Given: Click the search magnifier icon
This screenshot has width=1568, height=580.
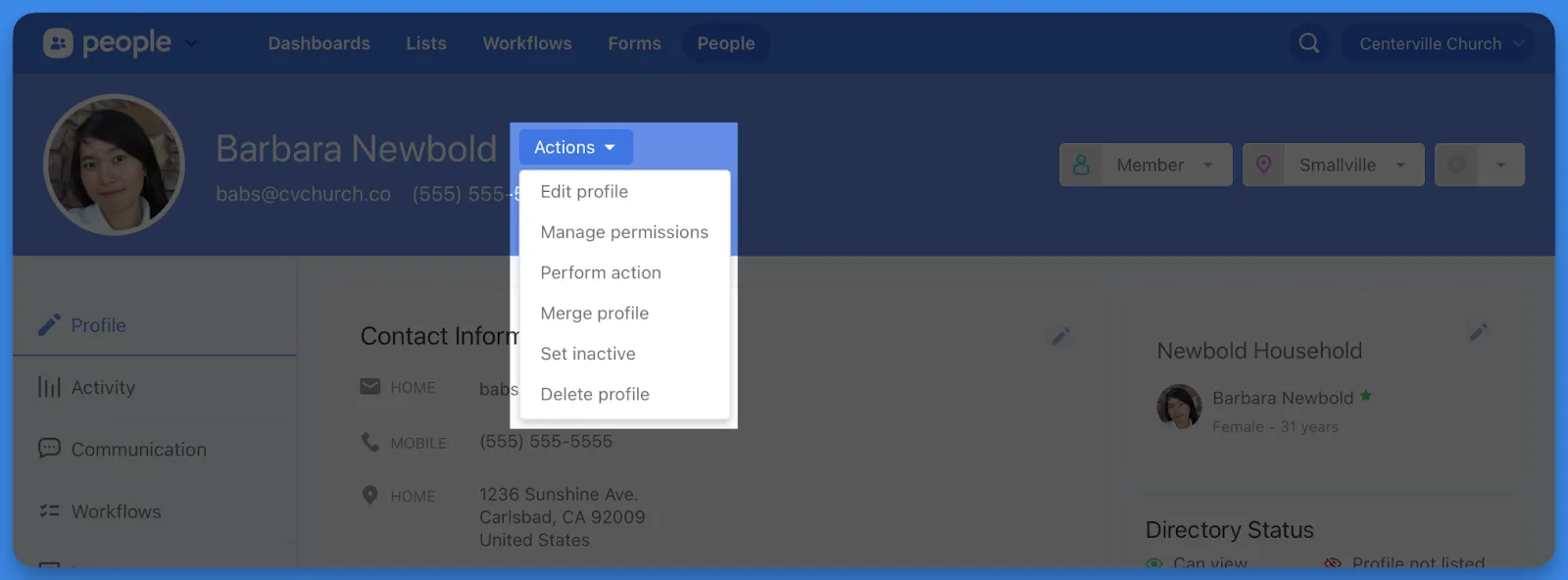Looking at the screenshot, I should click(1308, 43).
